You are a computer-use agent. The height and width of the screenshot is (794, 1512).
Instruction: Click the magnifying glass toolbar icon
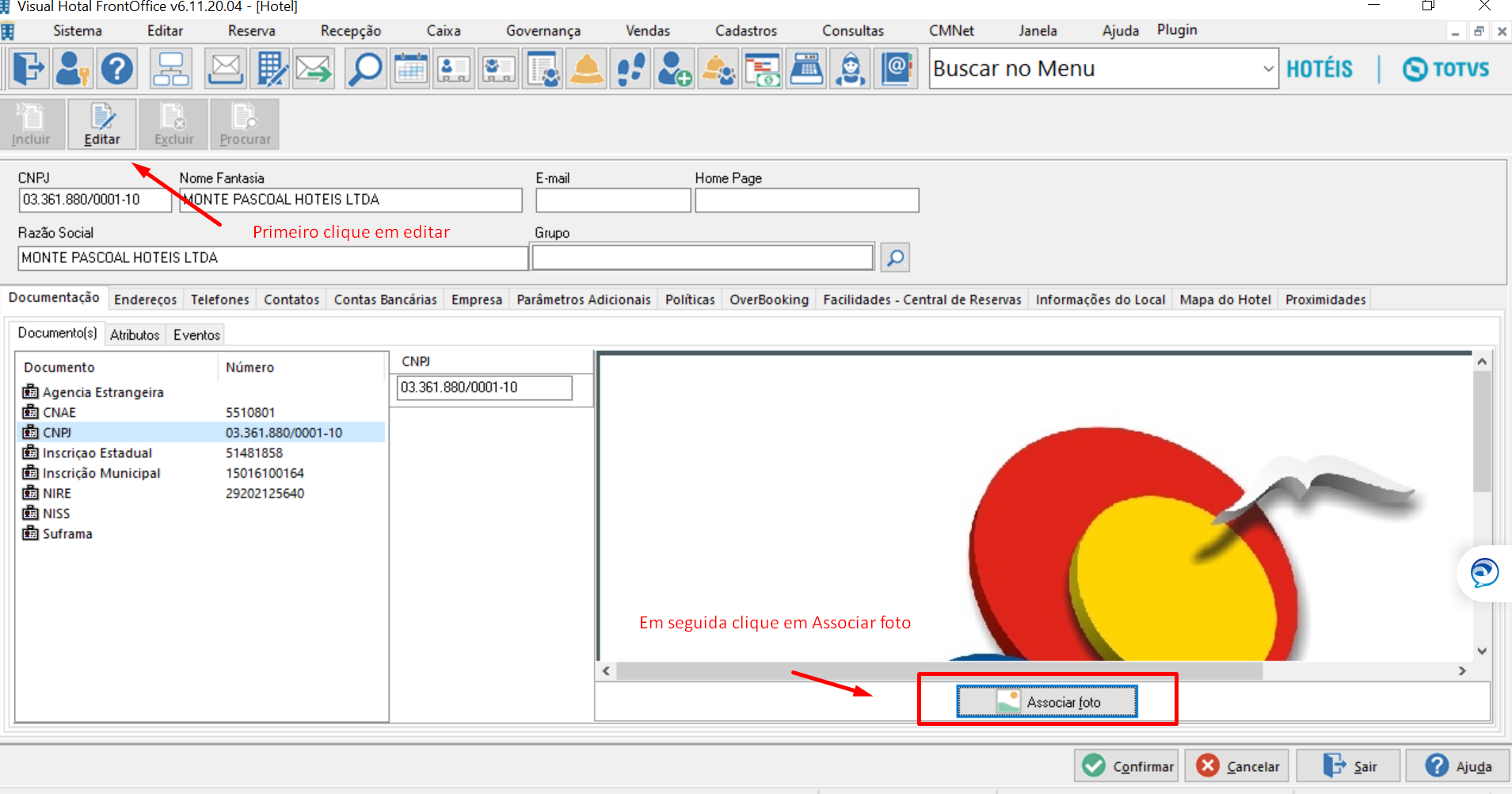point(366,69)
